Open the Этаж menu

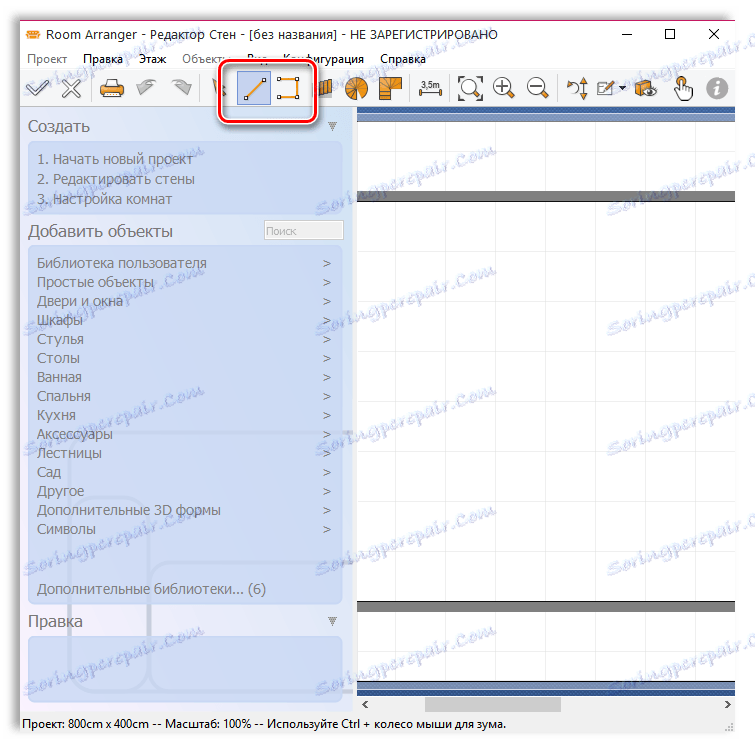pos(153,59)
